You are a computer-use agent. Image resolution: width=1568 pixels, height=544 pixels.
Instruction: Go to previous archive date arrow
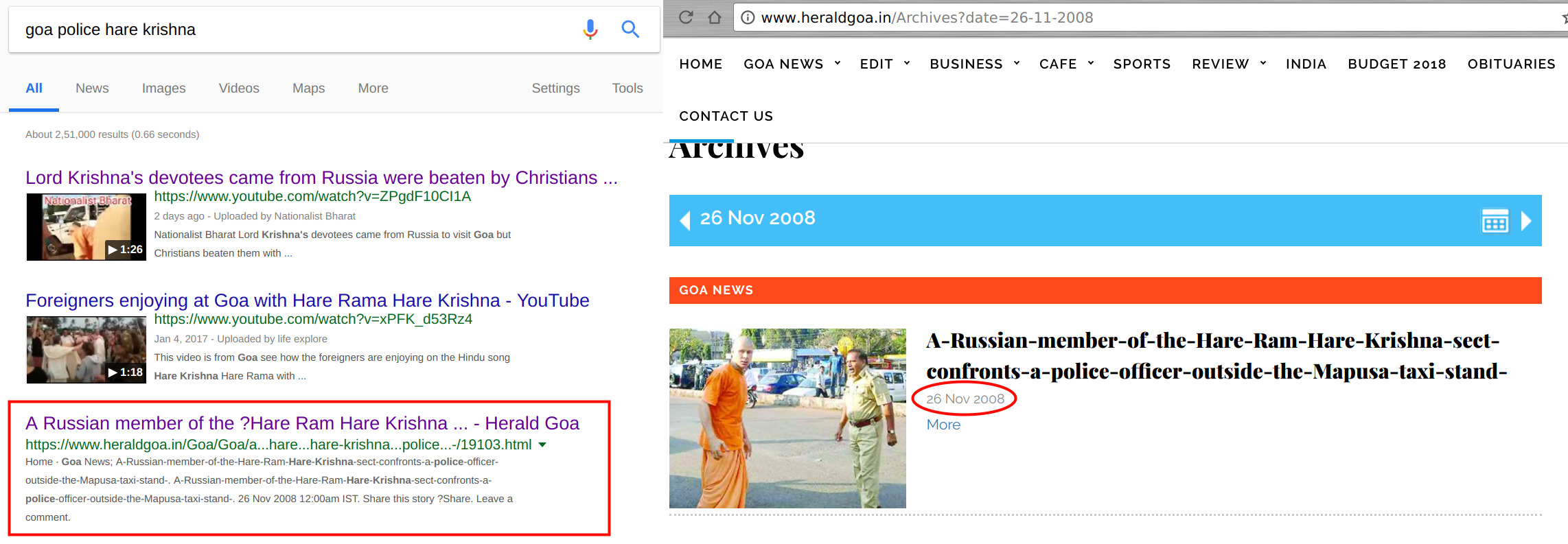pos(684,220)
